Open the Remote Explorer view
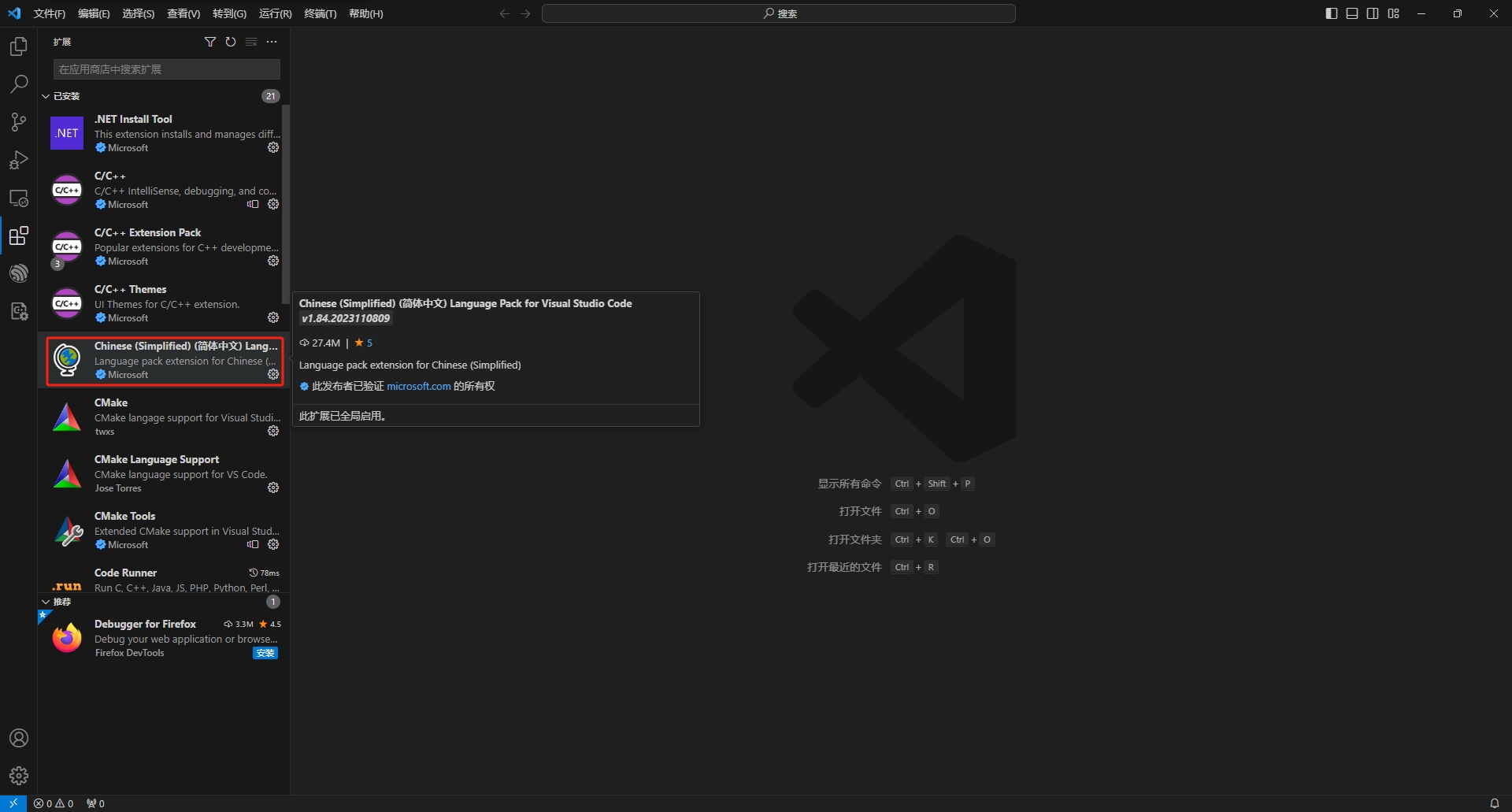Image resolution: width=1512 pixels, height=812 pixels. (19, 198)
